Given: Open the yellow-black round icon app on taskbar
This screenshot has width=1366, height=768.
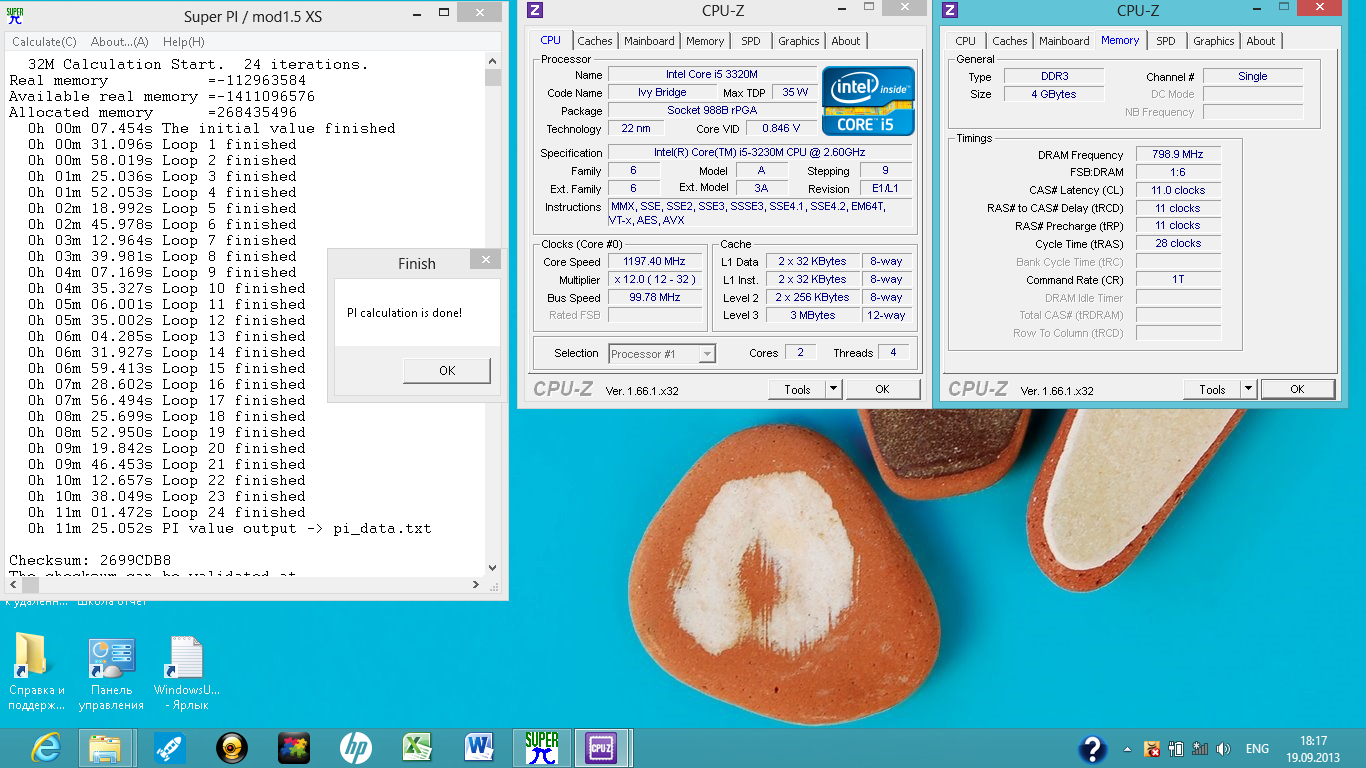Looking at the screenshot, I should pos(232,748).
